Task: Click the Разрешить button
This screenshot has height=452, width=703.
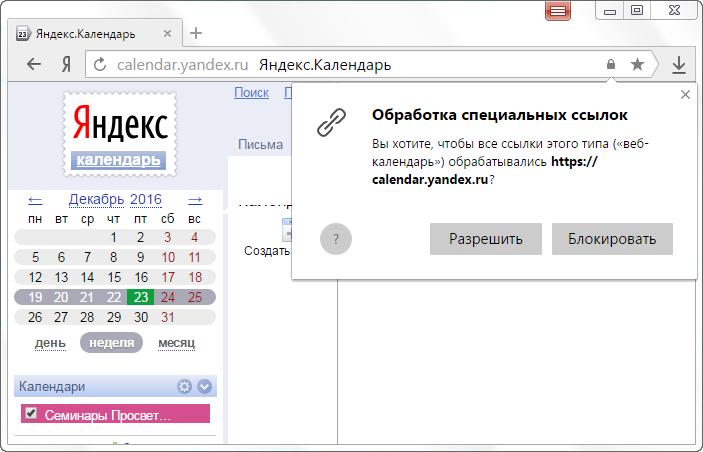Action: pyautogui.click(x=486, y=239)
